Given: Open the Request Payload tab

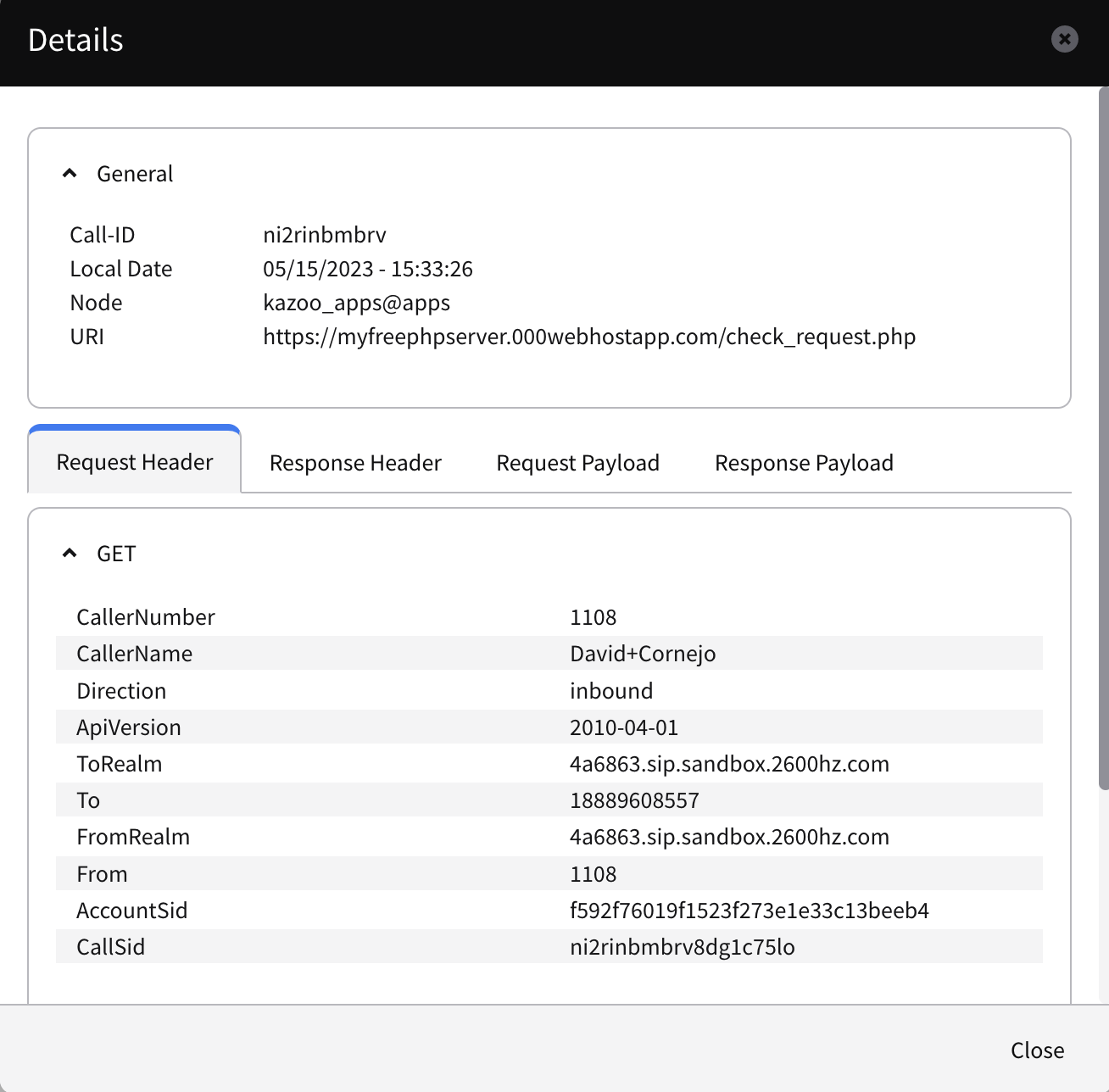Looking at the screenshot, I should point(577,463).
